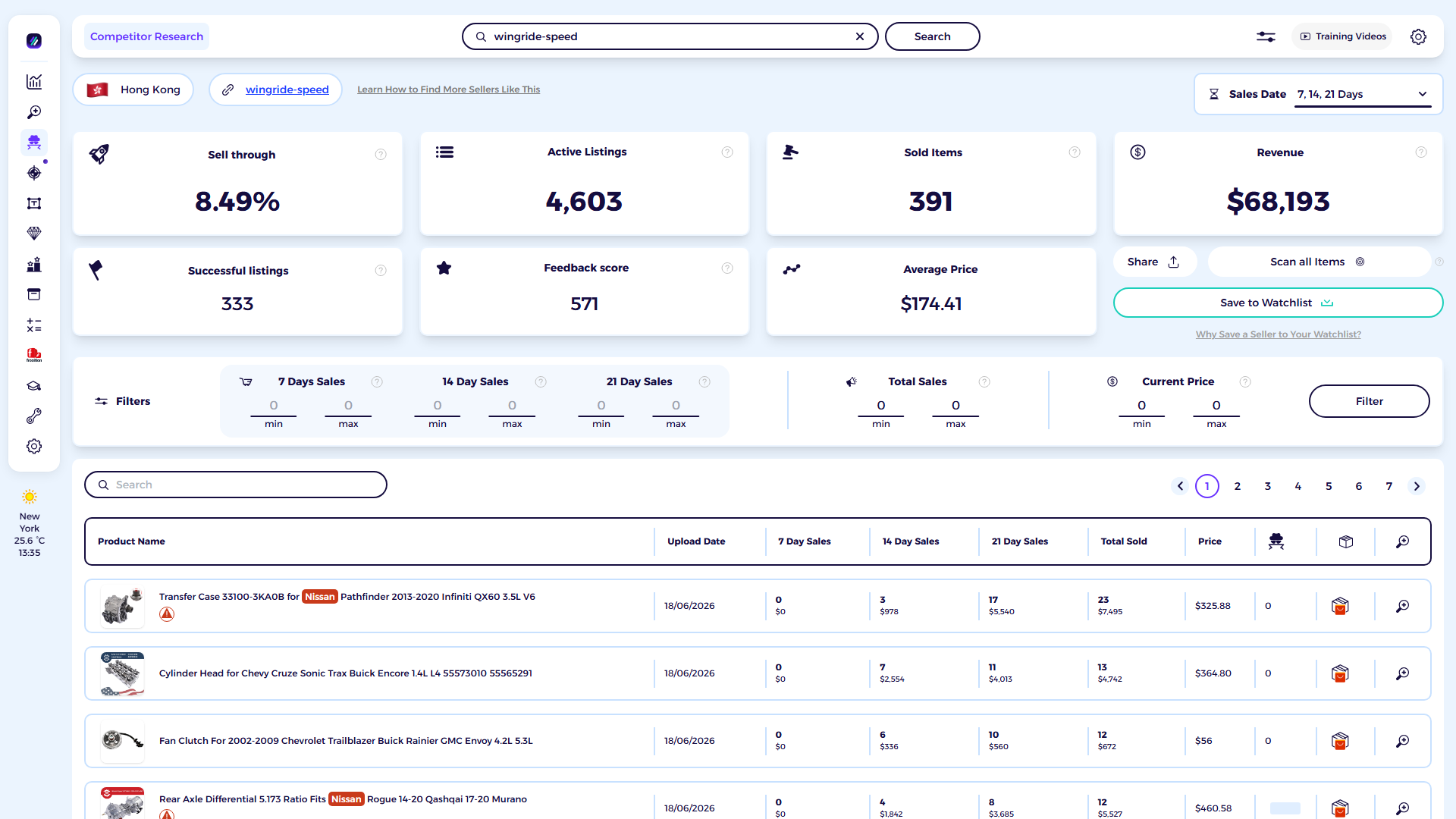Image resolution: width=1456 pixels, height=819 pixels.
Task: Select page 7 of results
Action: (1389, 486)
